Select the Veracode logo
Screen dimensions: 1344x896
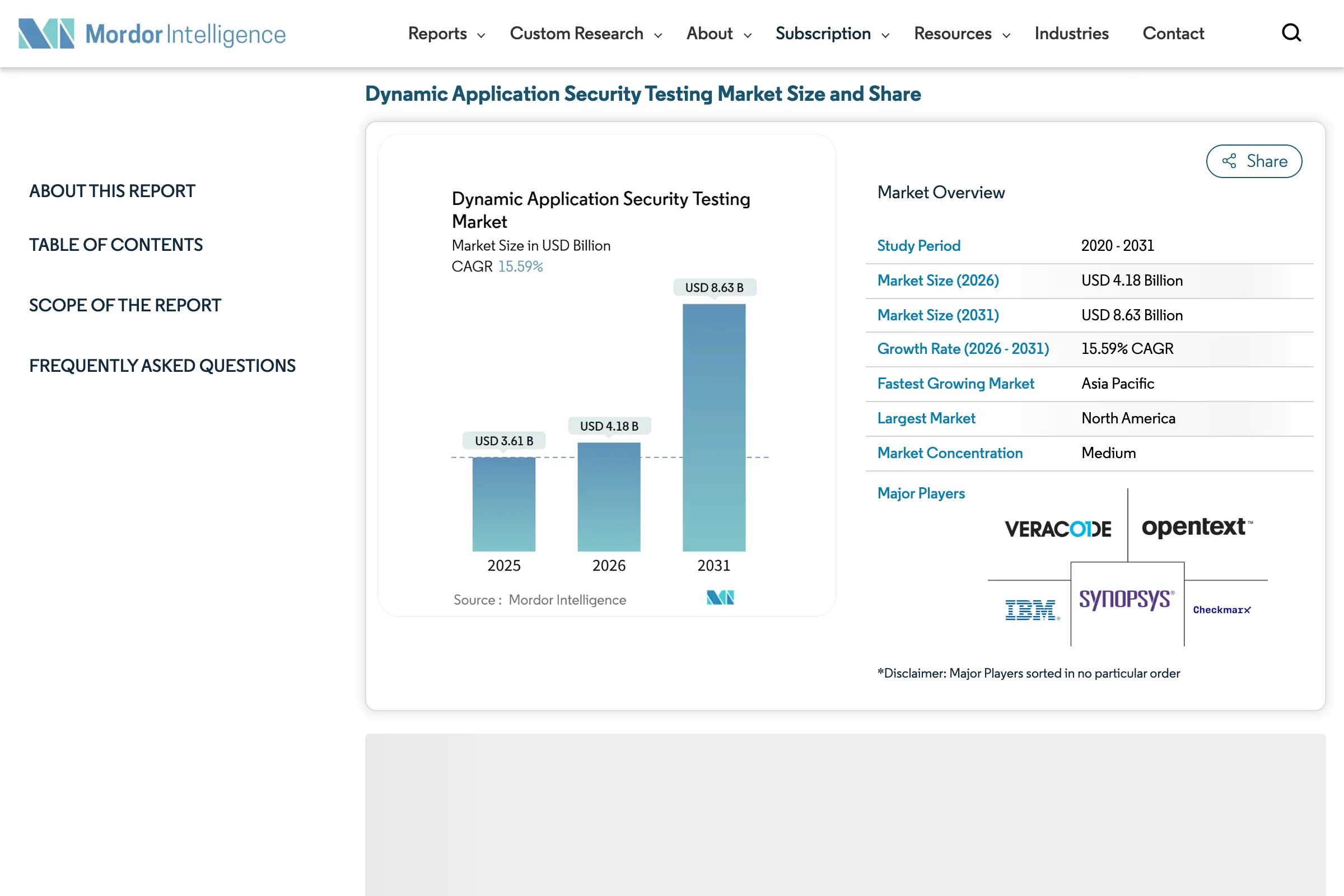[x=1058, y=528]
